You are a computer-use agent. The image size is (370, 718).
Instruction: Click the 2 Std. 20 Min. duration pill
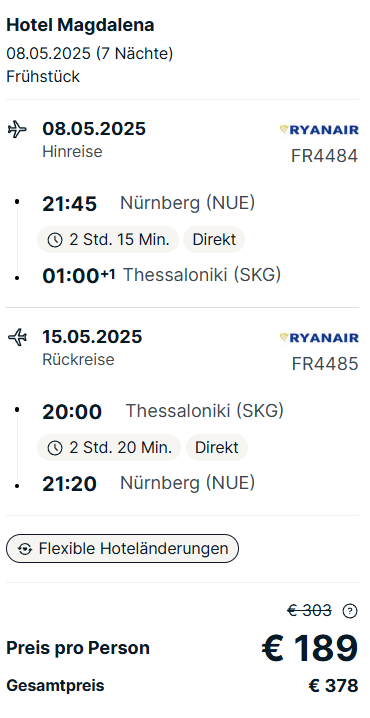[109, 447]
